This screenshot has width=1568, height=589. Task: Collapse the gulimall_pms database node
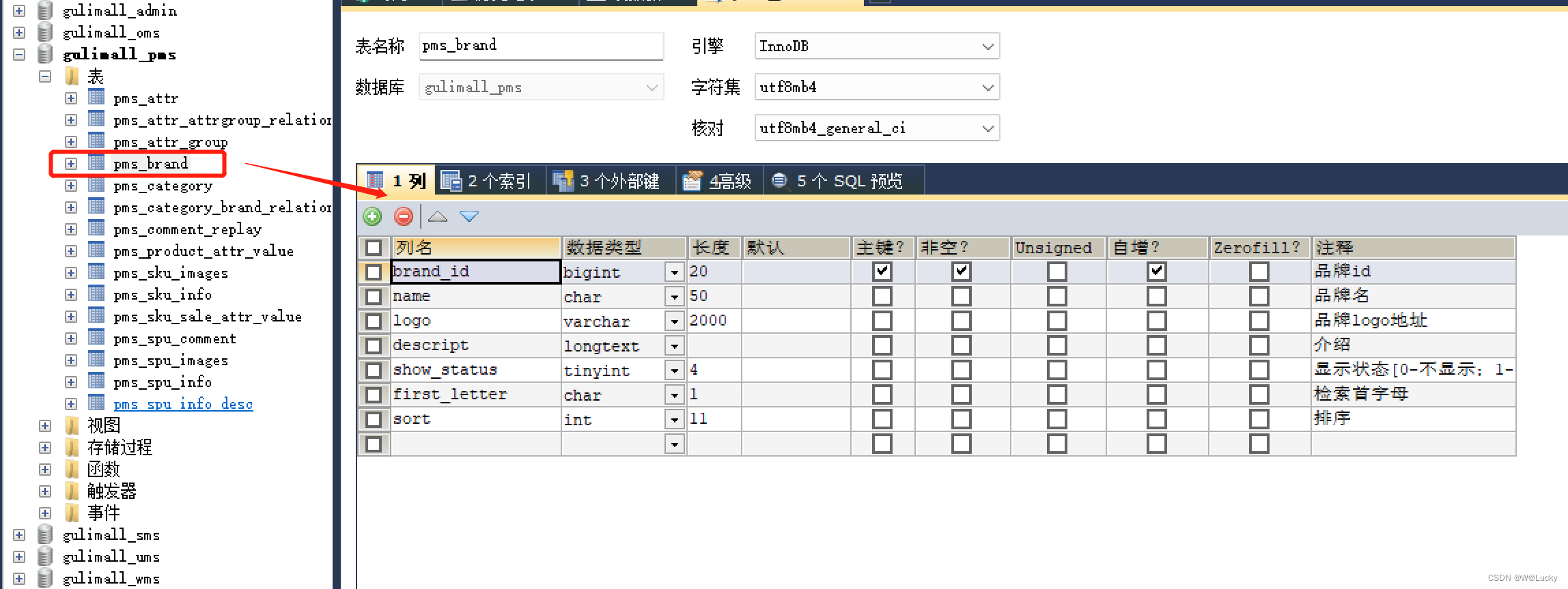[19, 55]
